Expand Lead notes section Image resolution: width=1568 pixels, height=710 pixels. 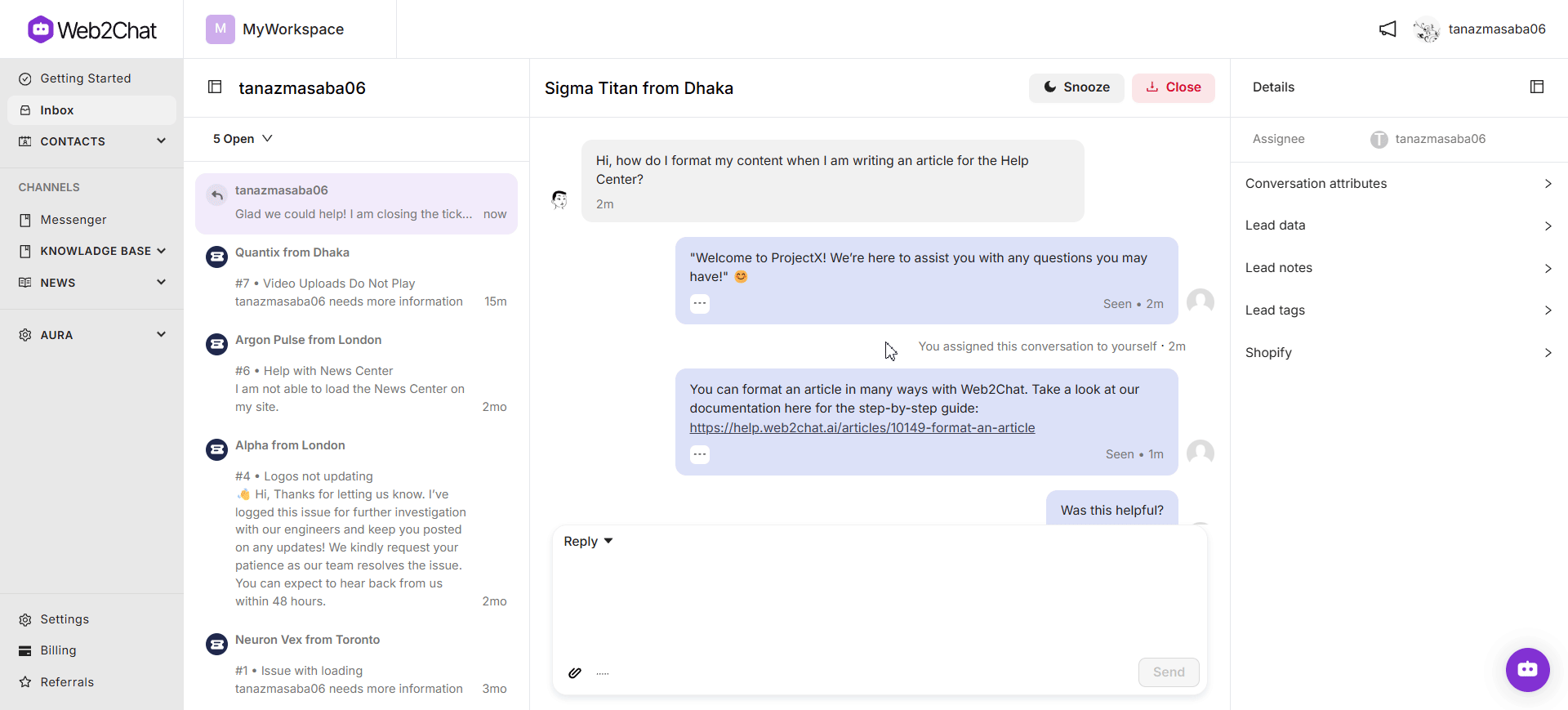(x=1399, y=268)
